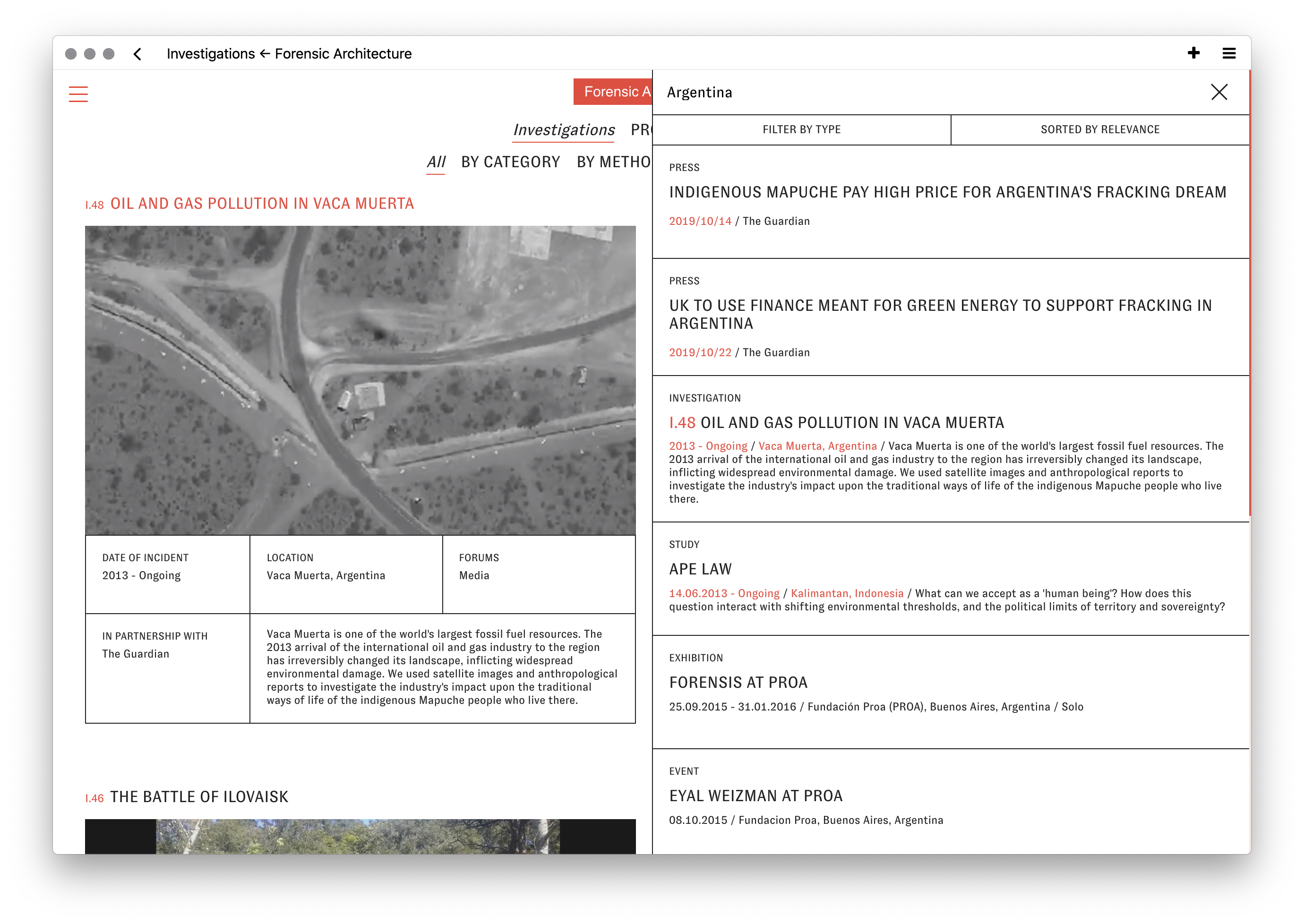Open the Filter By Type dropdown
The width and height of the screenshot is (1304, 924).
point(801,130)
